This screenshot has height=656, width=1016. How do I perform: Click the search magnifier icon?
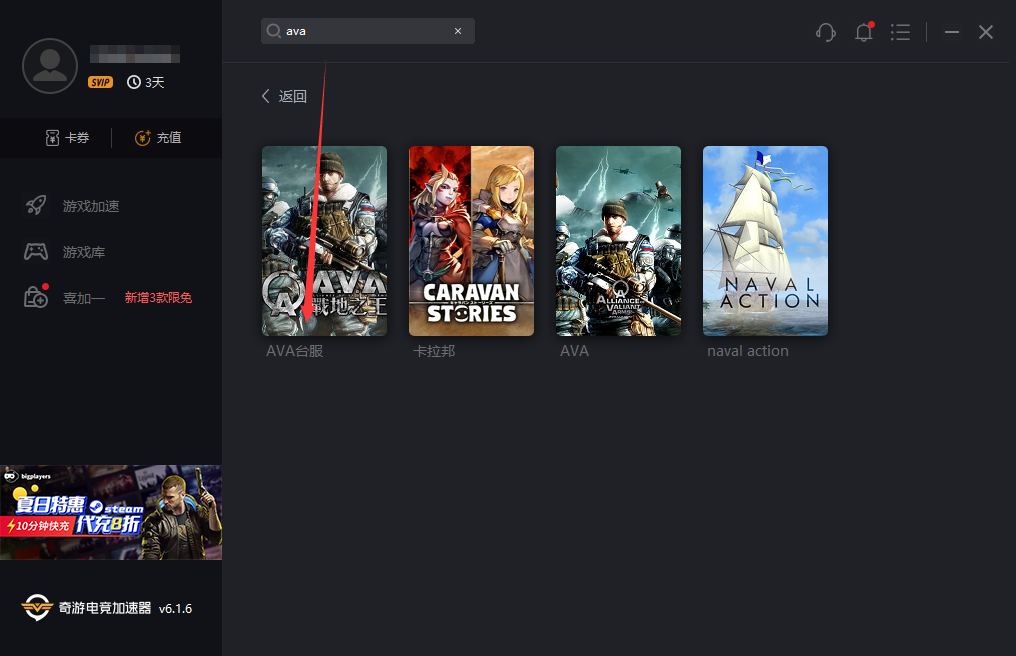[273, 31]
